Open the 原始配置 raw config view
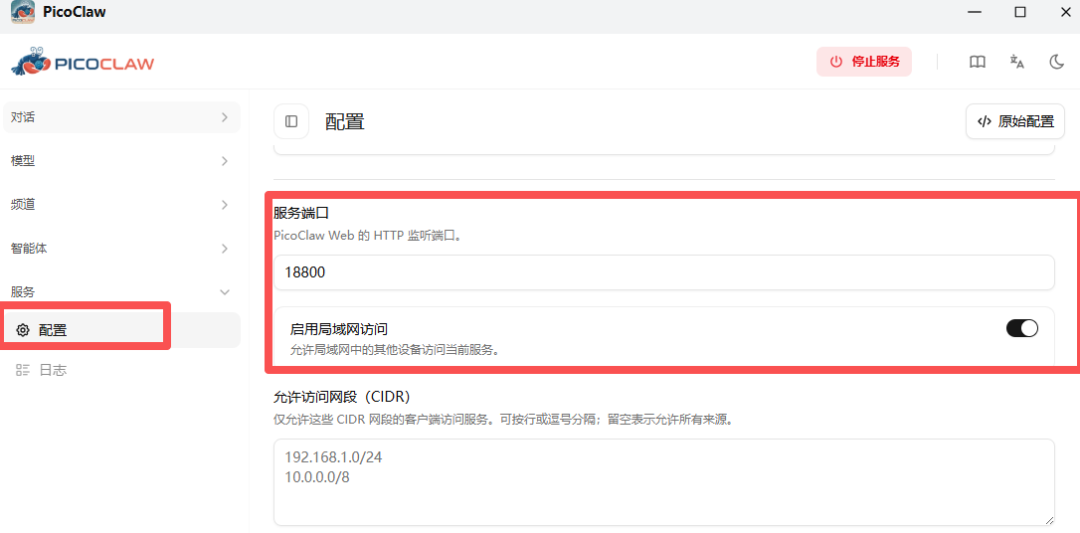This screenshot has height=533, width=1080. [x=1015, y=122]
